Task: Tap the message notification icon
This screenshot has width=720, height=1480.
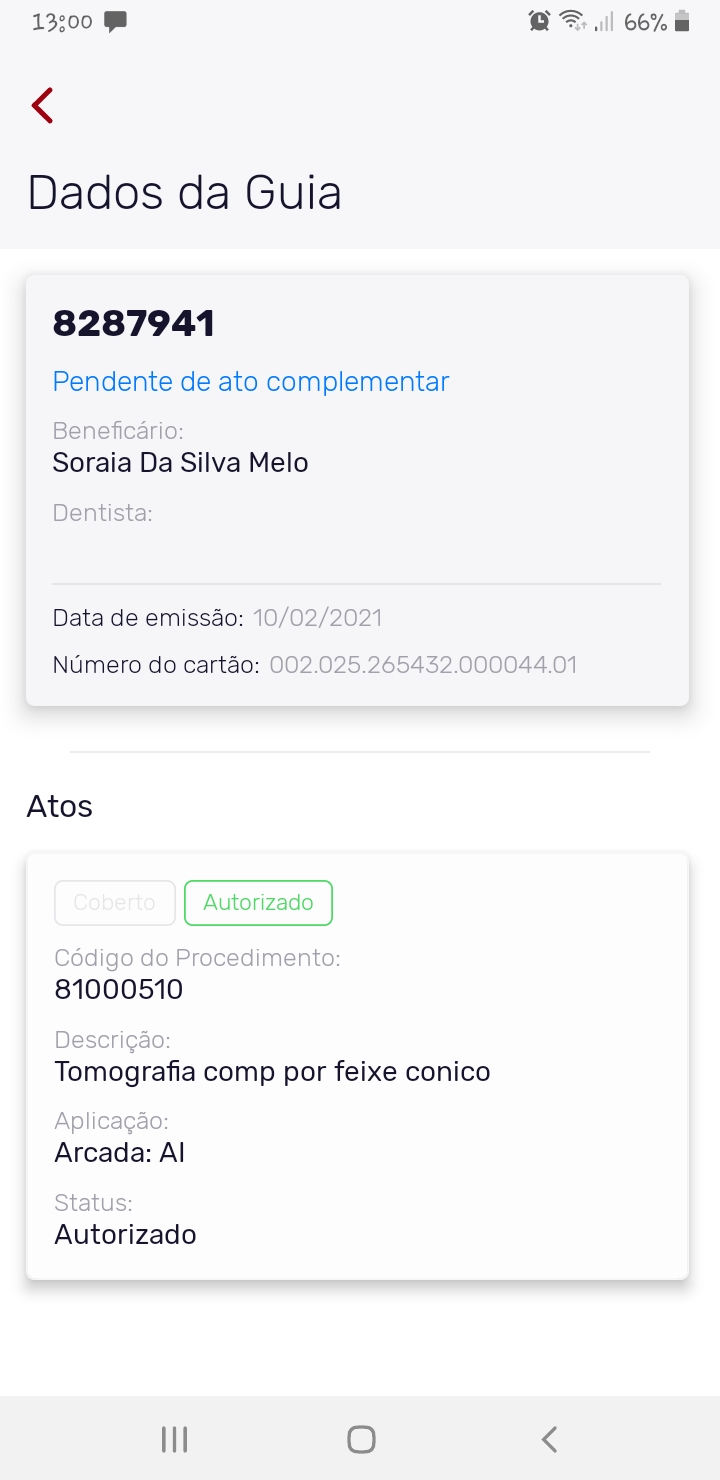Action: click(x=116, y=22)
